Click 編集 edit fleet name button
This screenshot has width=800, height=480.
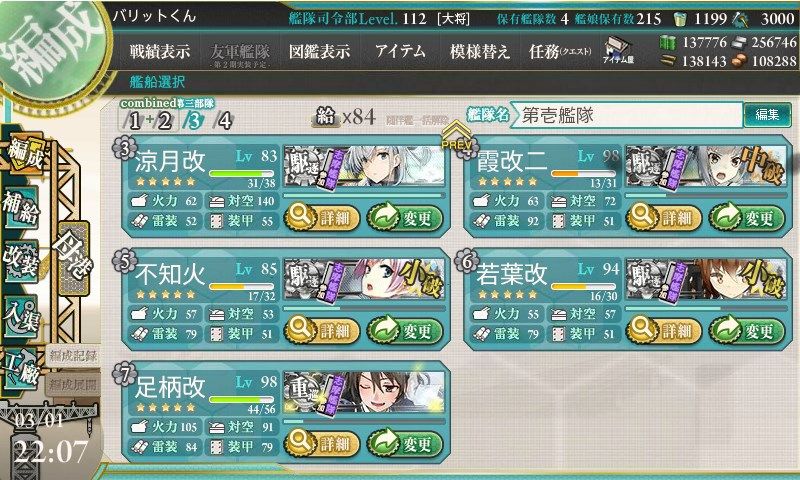click(x=767, y=114)
